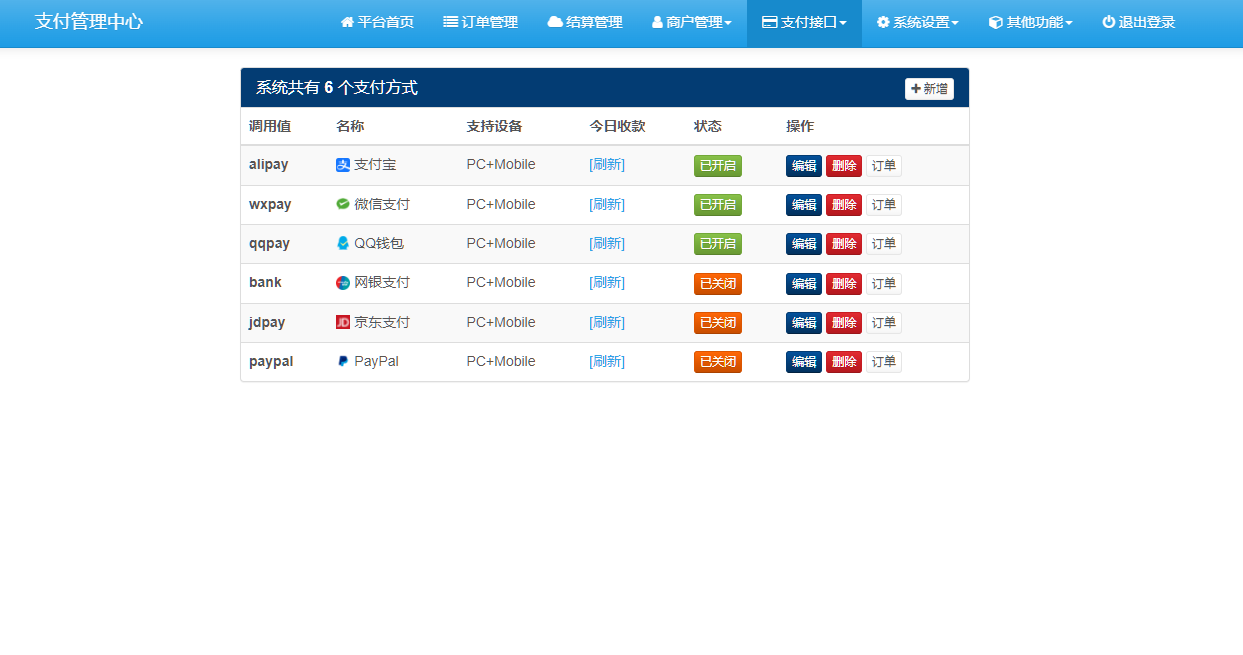The image size is (1243, 655).
Task: Click the 今日收款 column header
Action: point(617,126)
